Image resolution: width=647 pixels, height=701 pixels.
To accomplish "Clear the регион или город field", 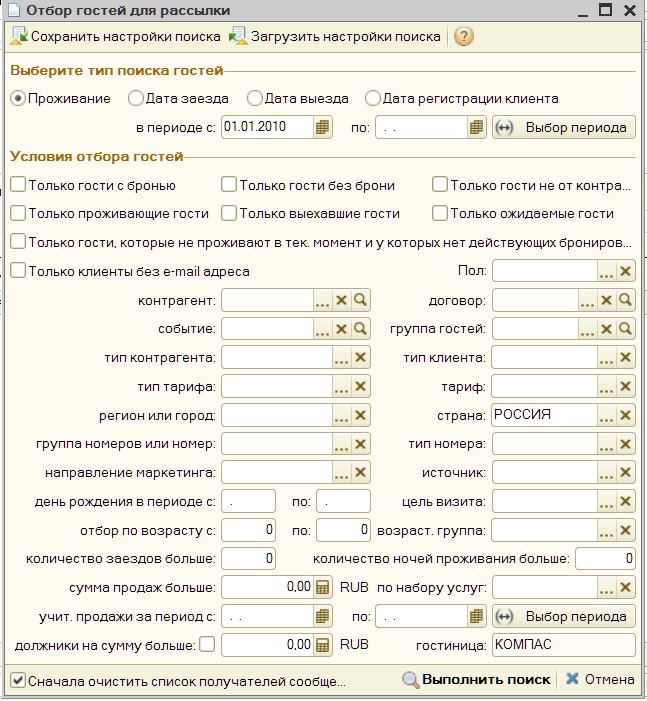I will [360, 415].
